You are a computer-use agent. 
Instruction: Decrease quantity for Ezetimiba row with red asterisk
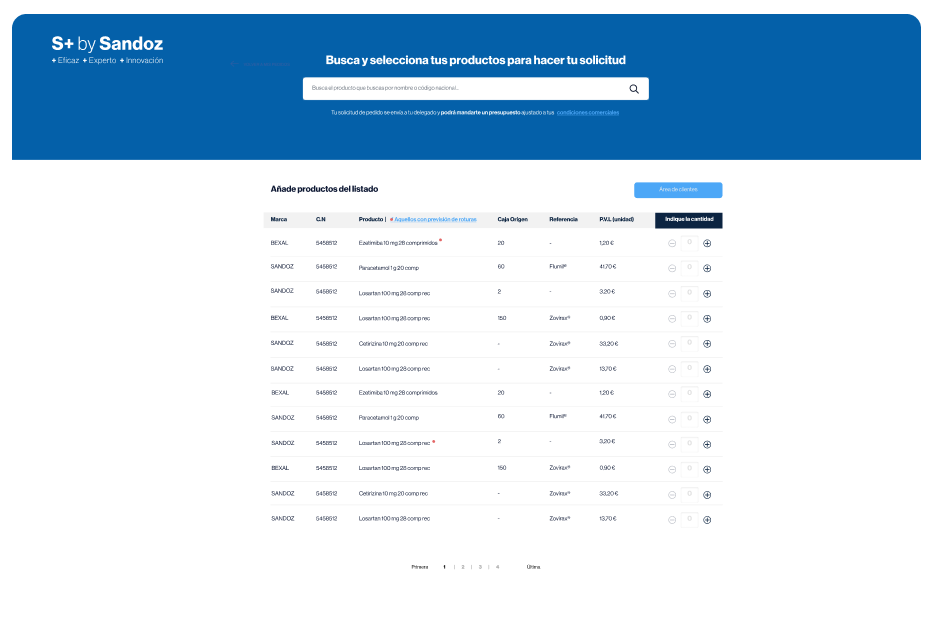672,243
